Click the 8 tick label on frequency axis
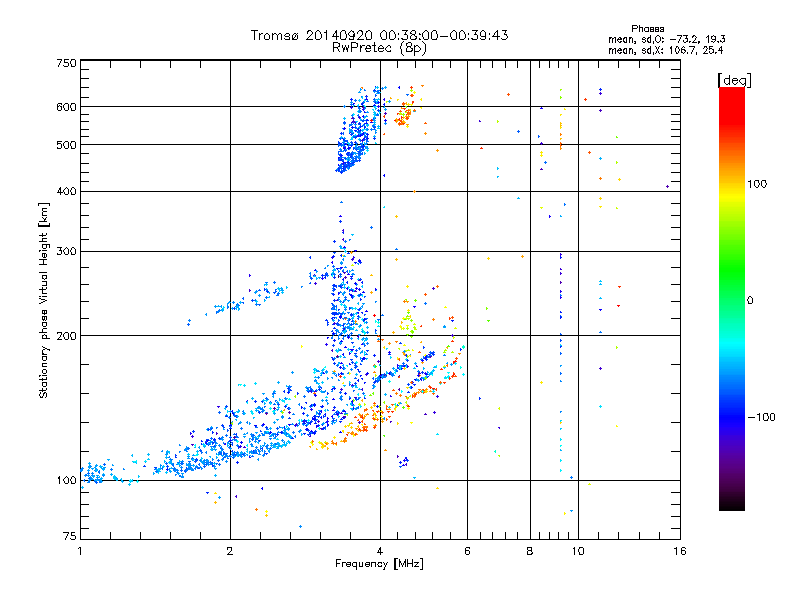800x600 pixels. [x=530, y=551]
